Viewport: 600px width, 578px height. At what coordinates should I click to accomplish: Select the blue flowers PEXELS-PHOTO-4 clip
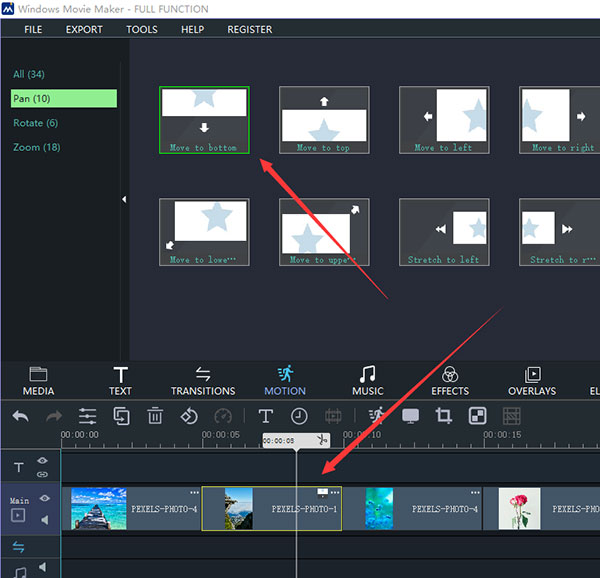(x=412, y=509)
